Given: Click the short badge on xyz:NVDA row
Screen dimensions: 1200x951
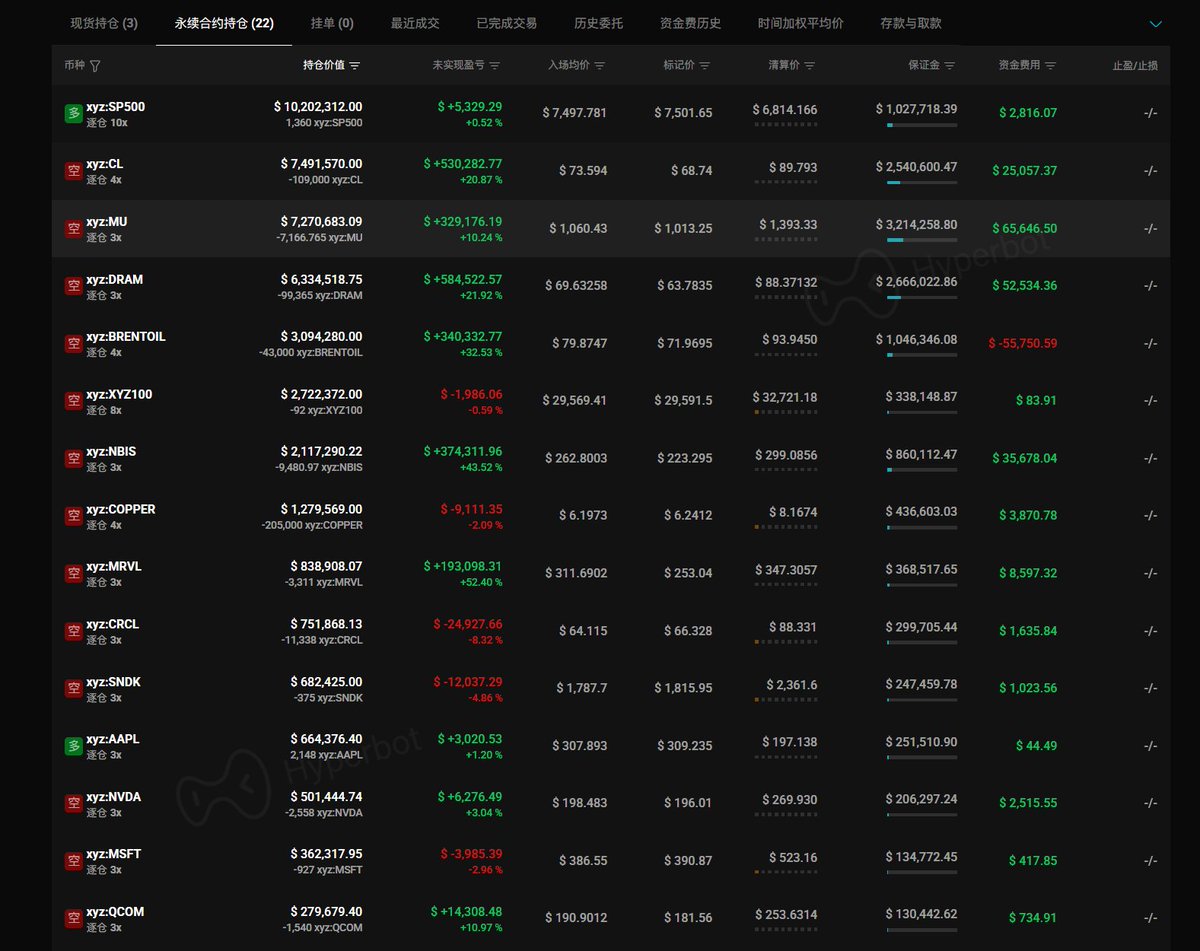Looking at the screenshot, I should pyautogui.click(x=73, y=804).
